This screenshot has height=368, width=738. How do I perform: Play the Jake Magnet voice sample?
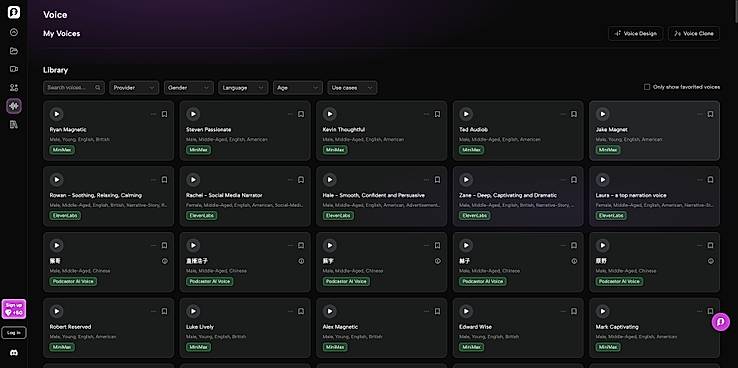pyautogui.click(x=602, y=114)
